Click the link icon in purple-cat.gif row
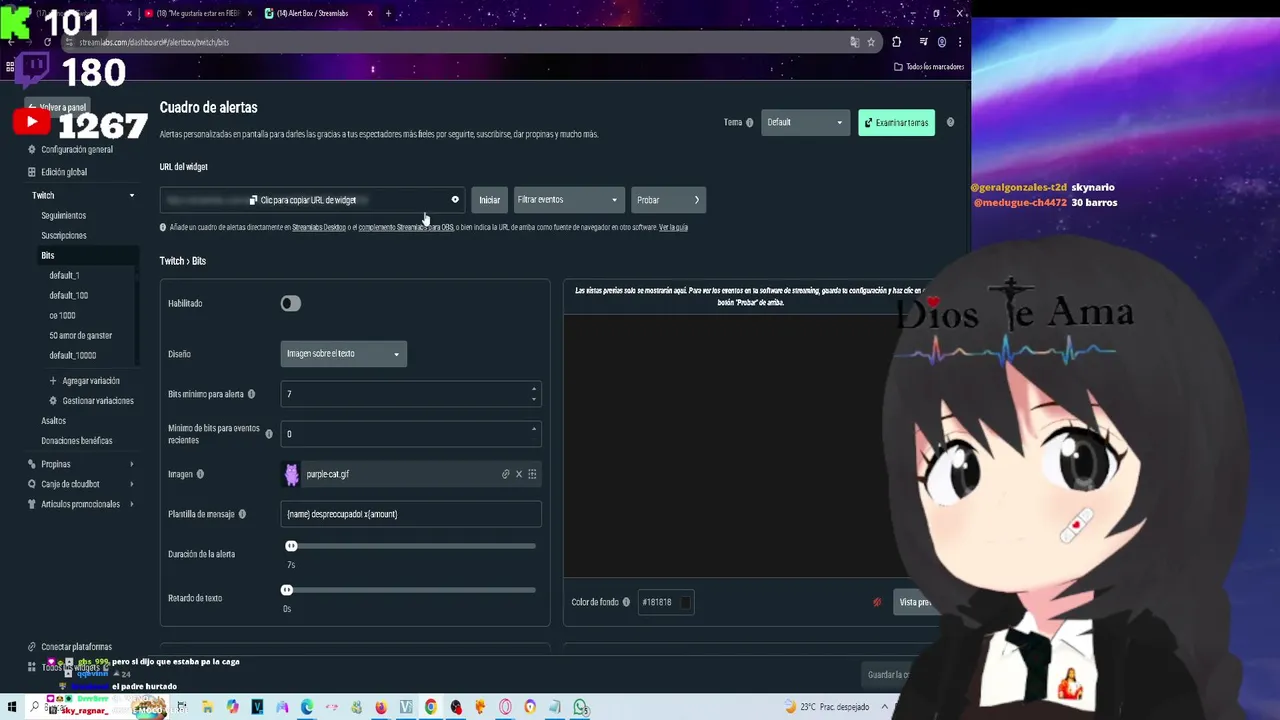This screenshot has width=1280, height=720. point(506,474)
